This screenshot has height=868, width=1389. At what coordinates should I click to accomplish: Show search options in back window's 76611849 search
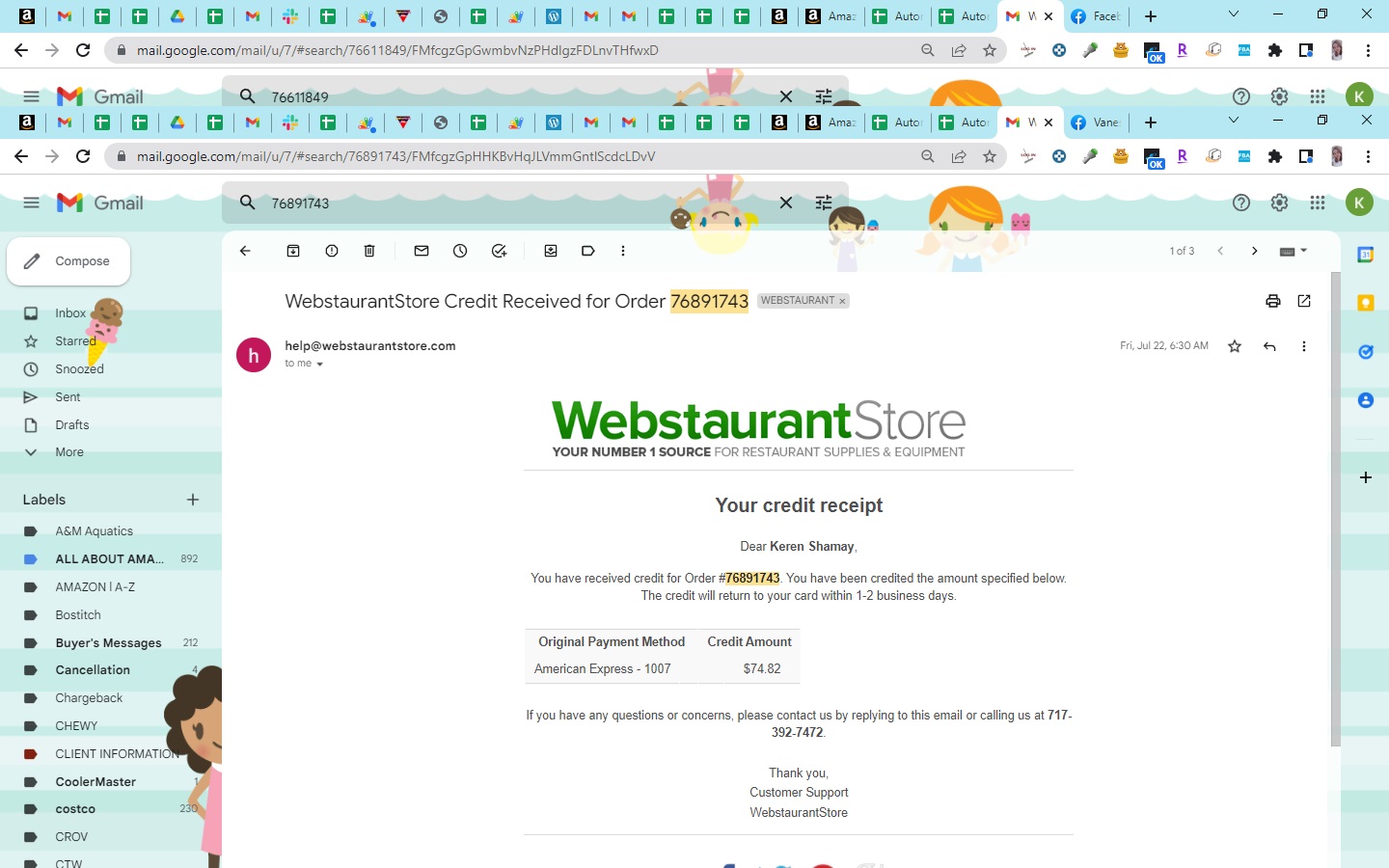tap(824, 96)
